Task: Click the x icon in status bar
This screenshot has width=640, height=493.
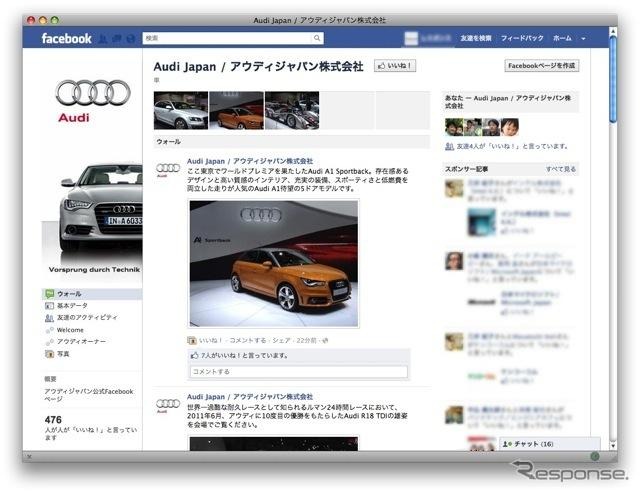Action: [x=29, y=457]
